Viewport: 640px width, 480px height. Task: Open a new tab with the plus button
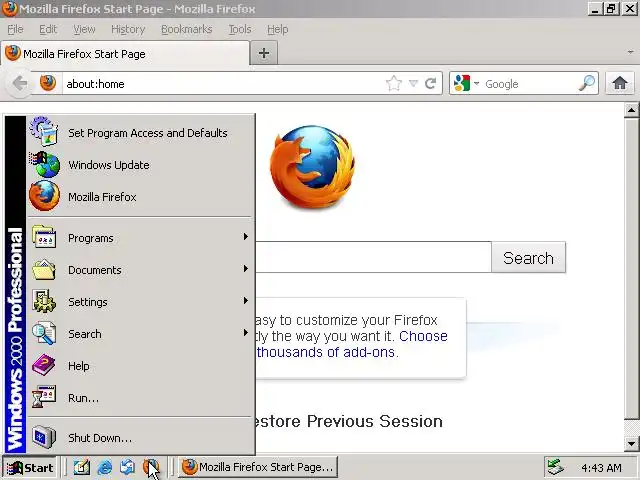264,53
